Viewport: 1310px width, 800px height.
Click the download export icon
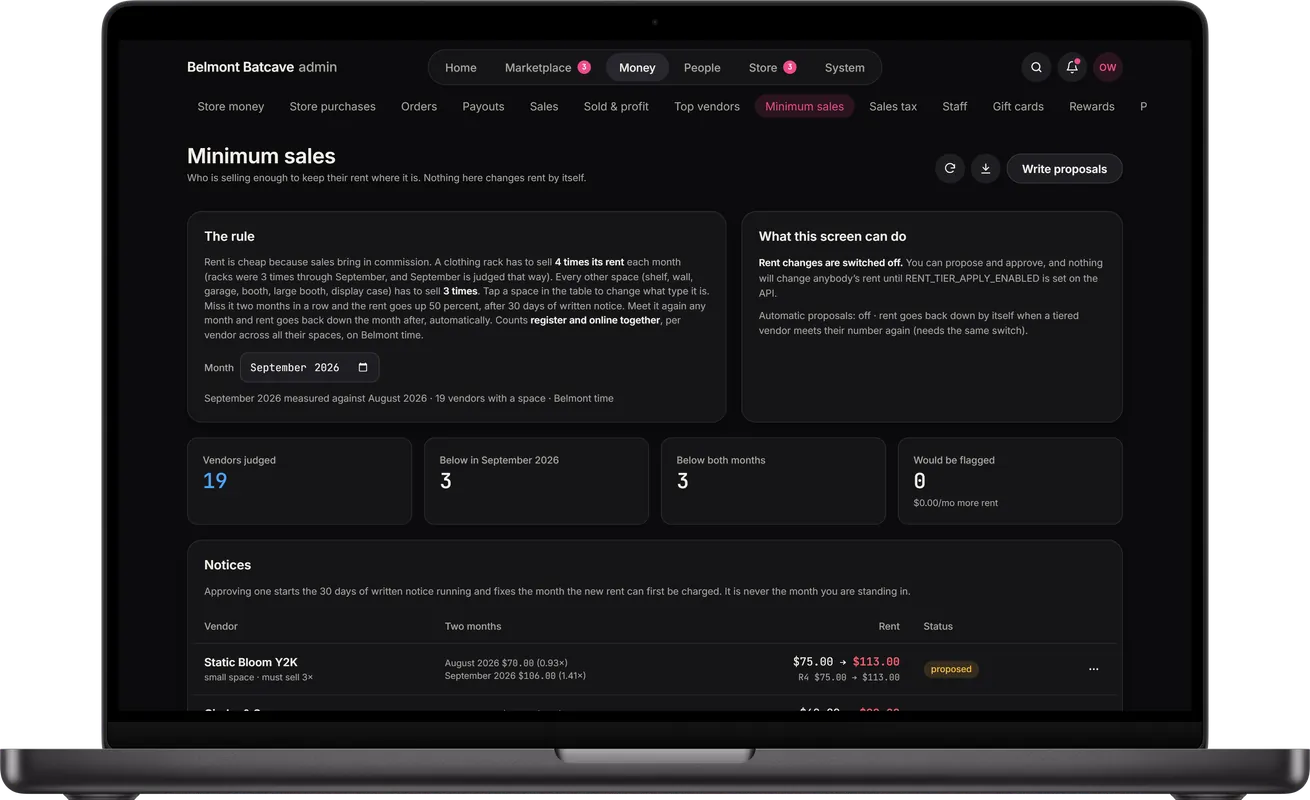coord(985,169)
